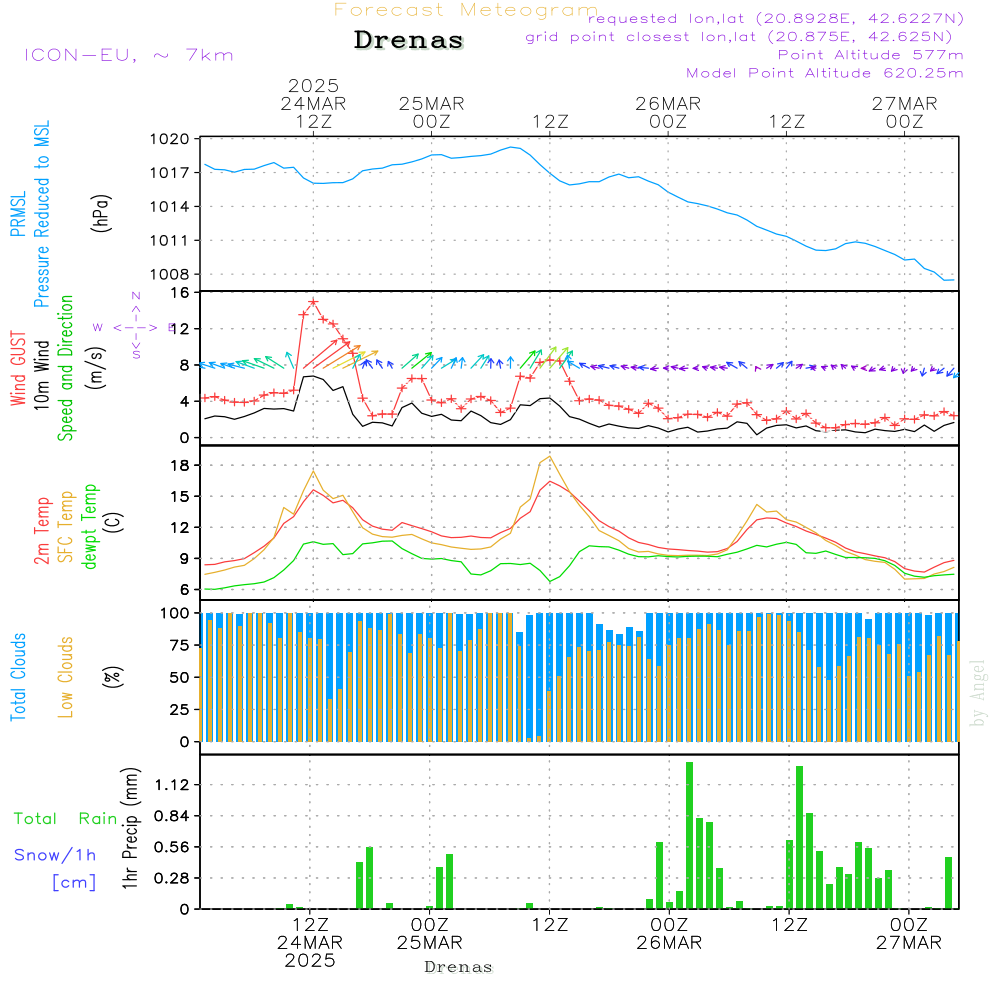Click the bottom 24MAR 2025 12Z label
1000x1000 pixels.
point(310,943)
